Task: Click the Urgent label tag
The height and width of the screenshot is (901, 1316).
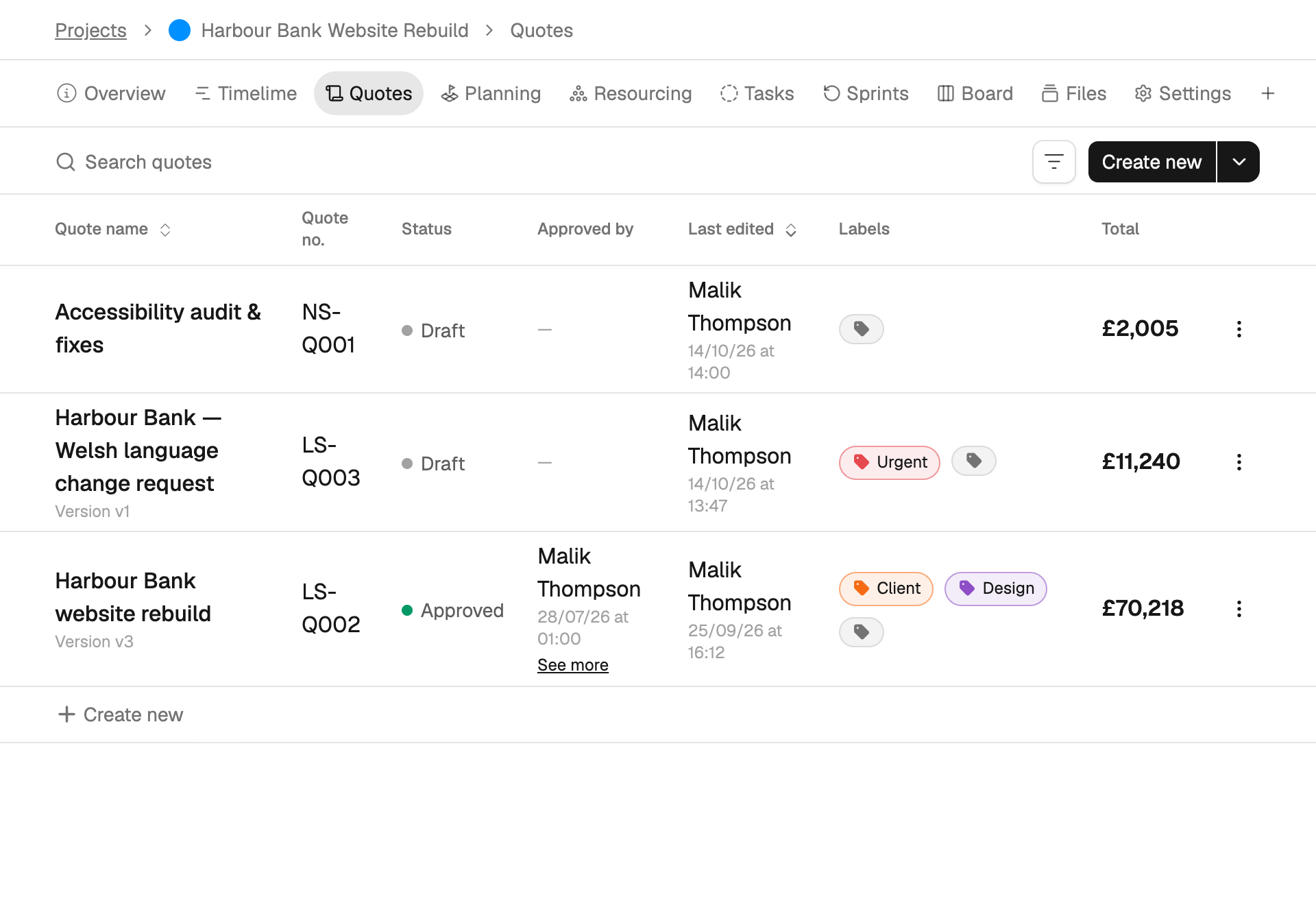Action: point(890,462)
